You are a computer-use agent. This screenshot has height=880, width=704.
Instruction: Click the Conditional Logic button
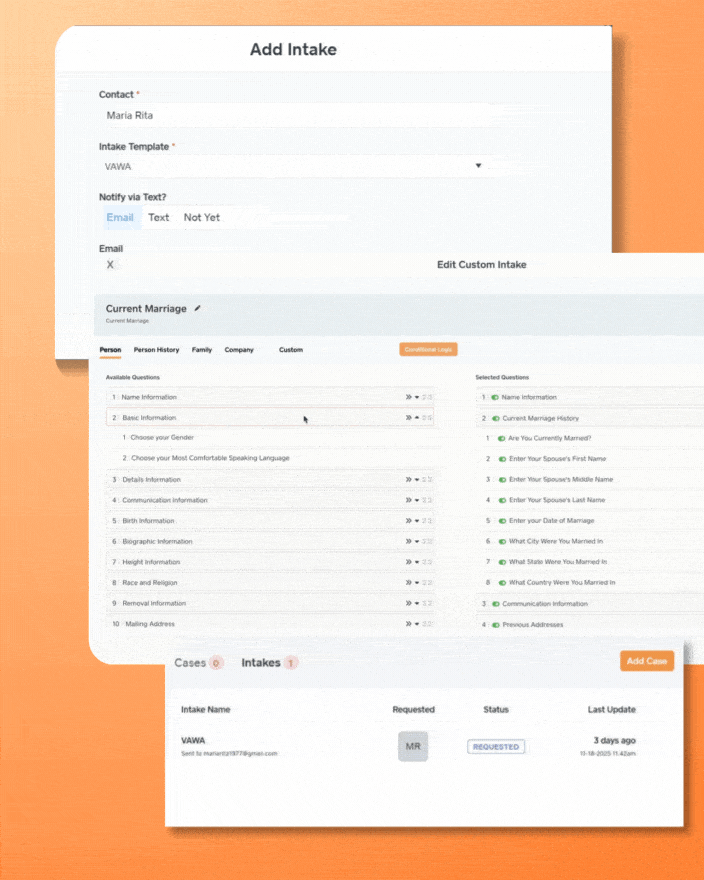coord(428,350)
